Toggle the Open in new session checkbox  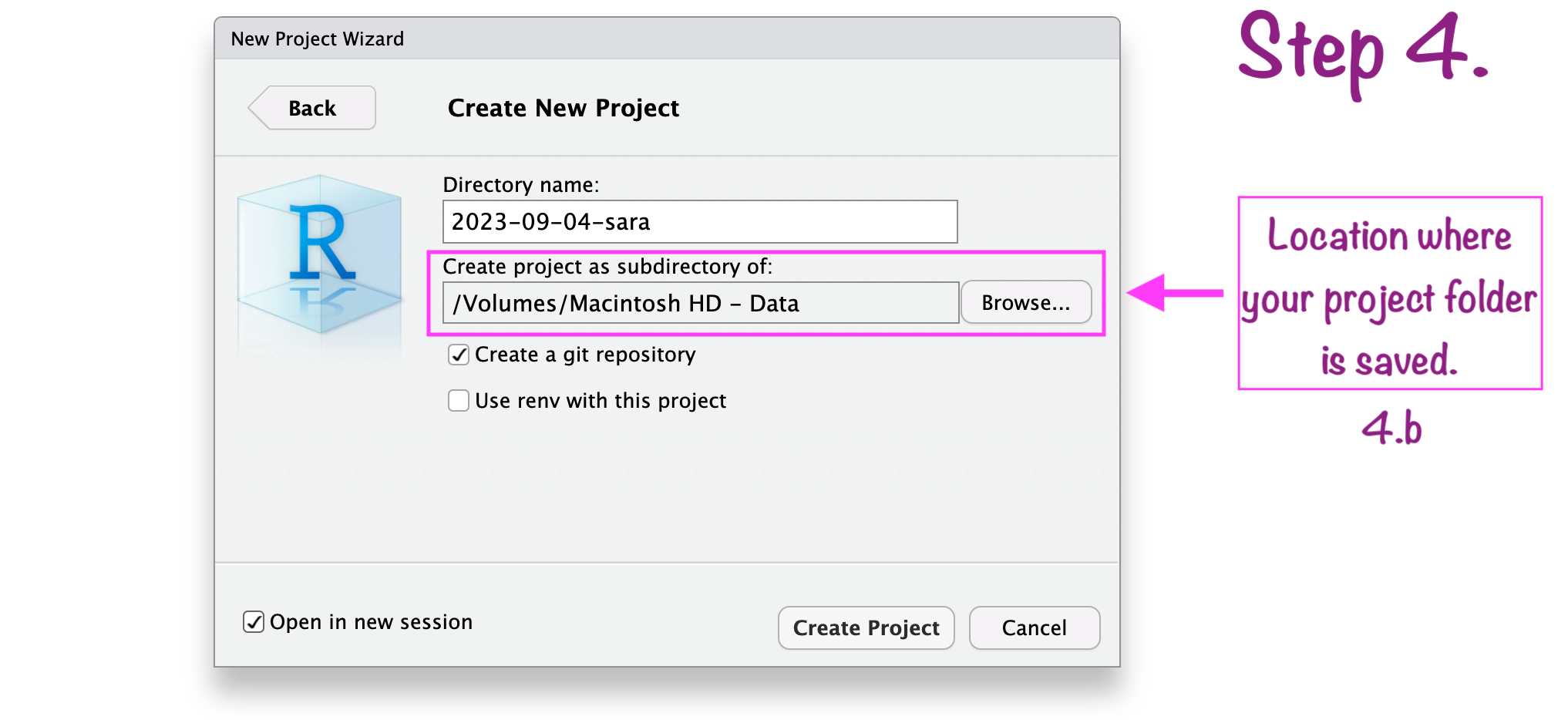click(x=254, y=622)
